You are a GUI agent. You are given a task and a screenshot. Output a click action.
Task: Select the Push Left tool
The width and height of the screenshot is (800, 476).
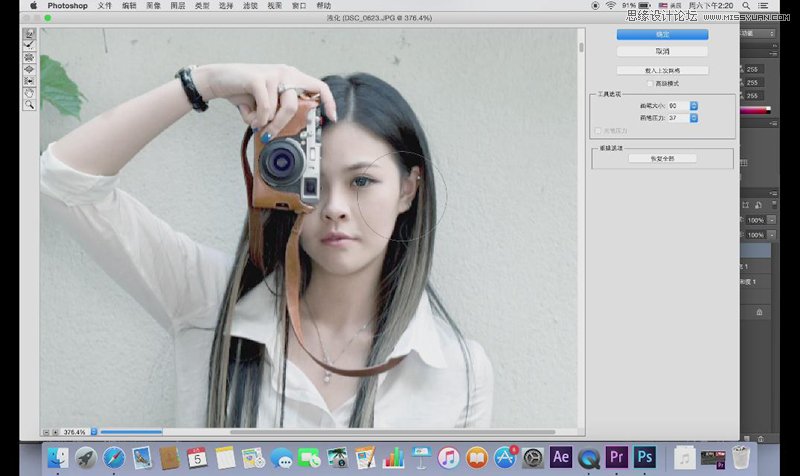[x=29, y=81]
